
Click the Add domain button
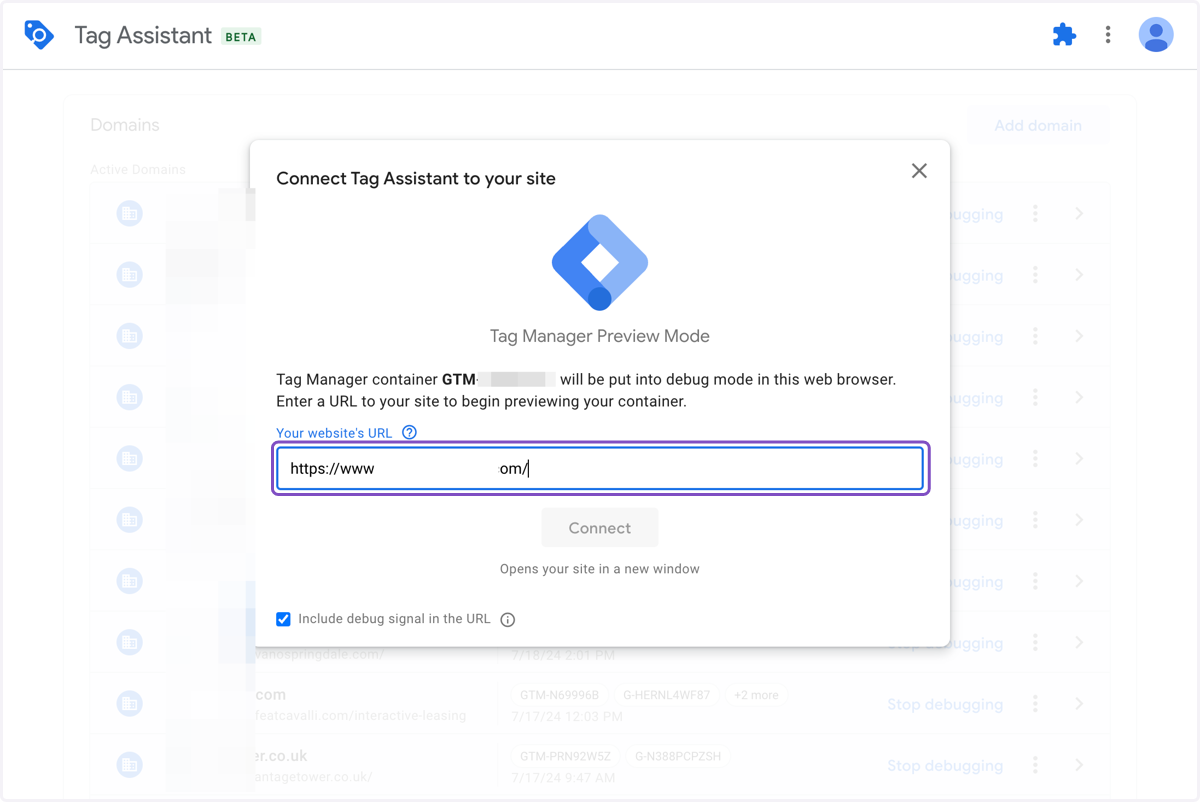click(1038, 126)
